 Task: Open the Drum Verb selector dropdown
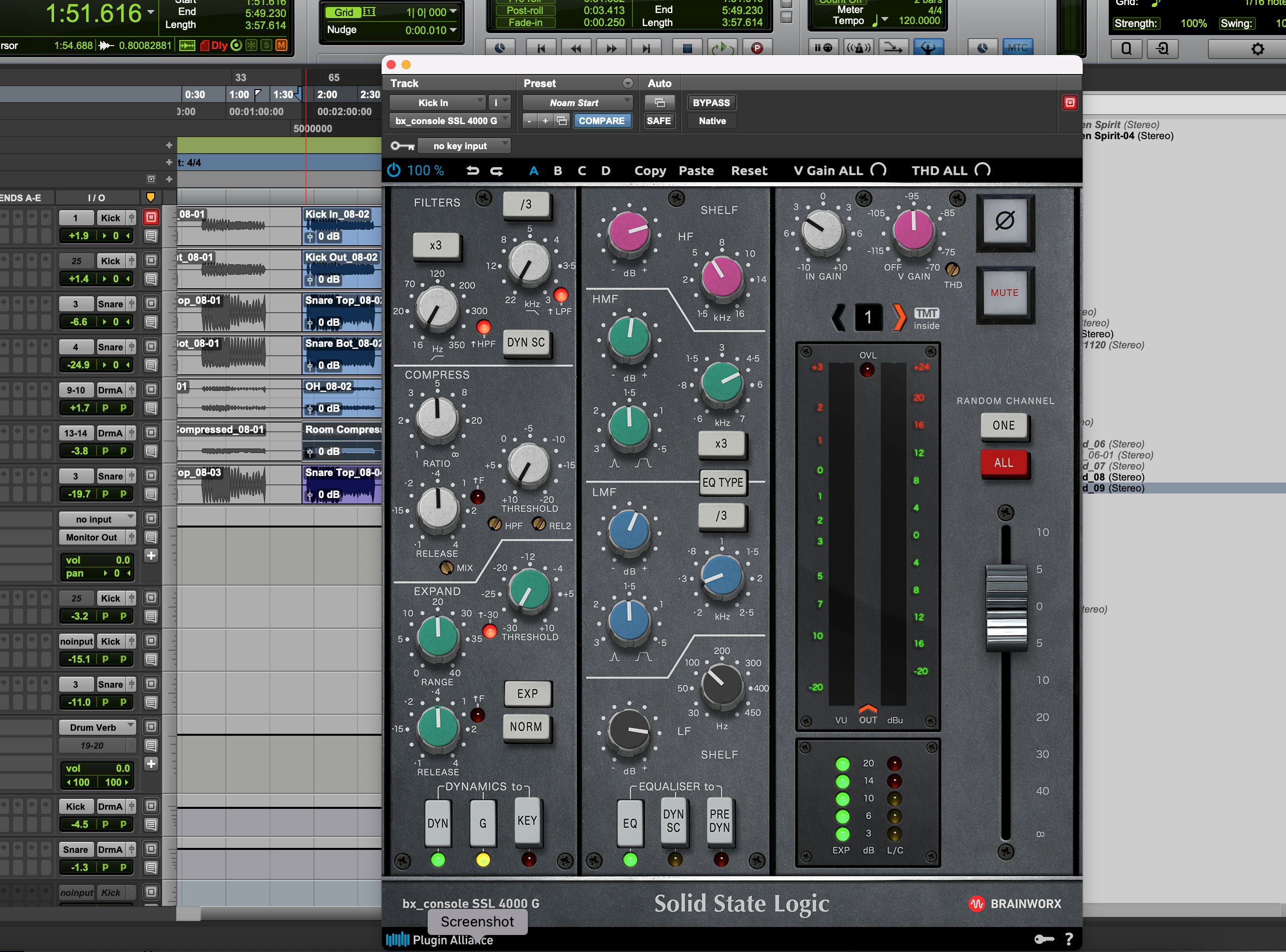click(x=98, y=727)
